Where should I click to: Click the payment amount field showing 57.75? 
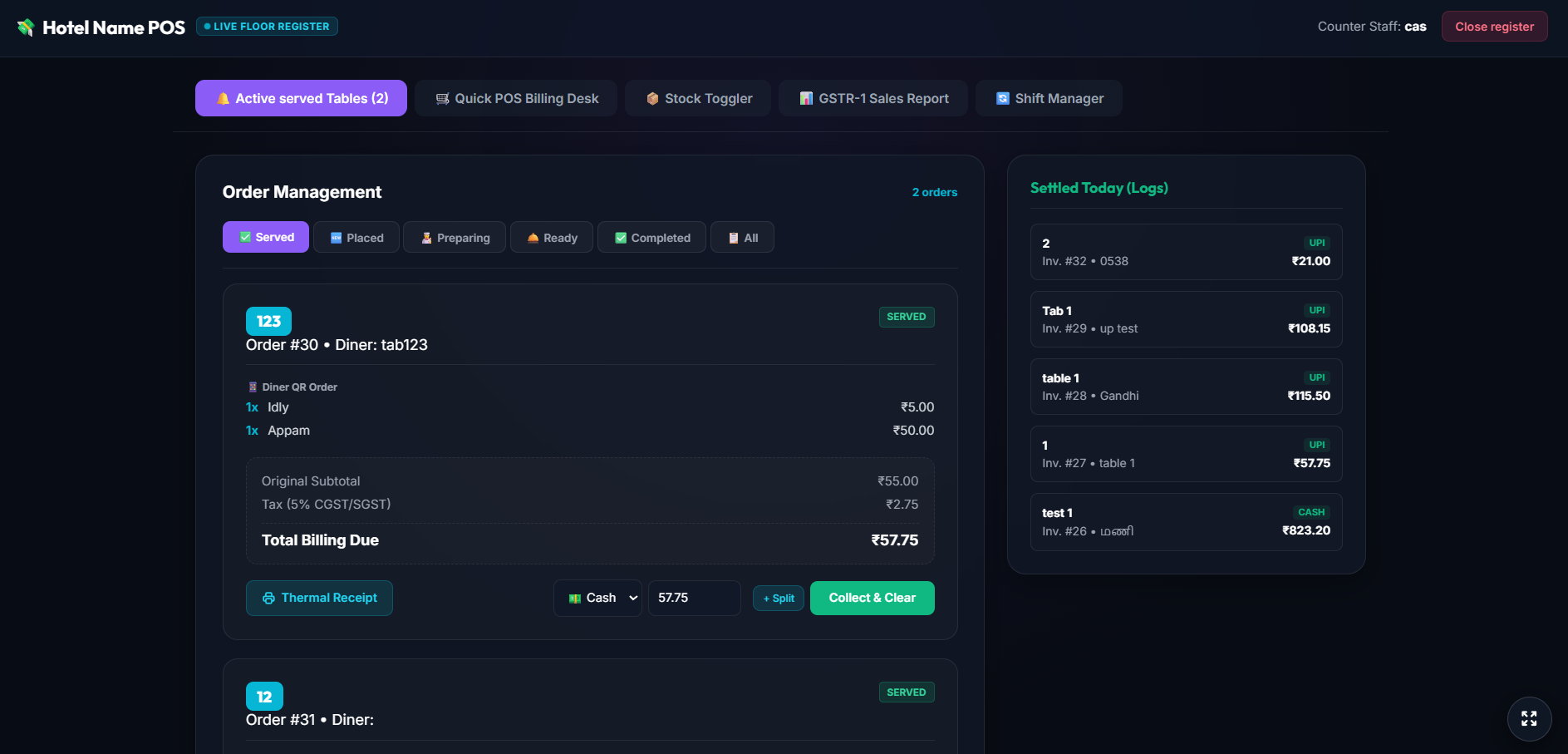694,598
